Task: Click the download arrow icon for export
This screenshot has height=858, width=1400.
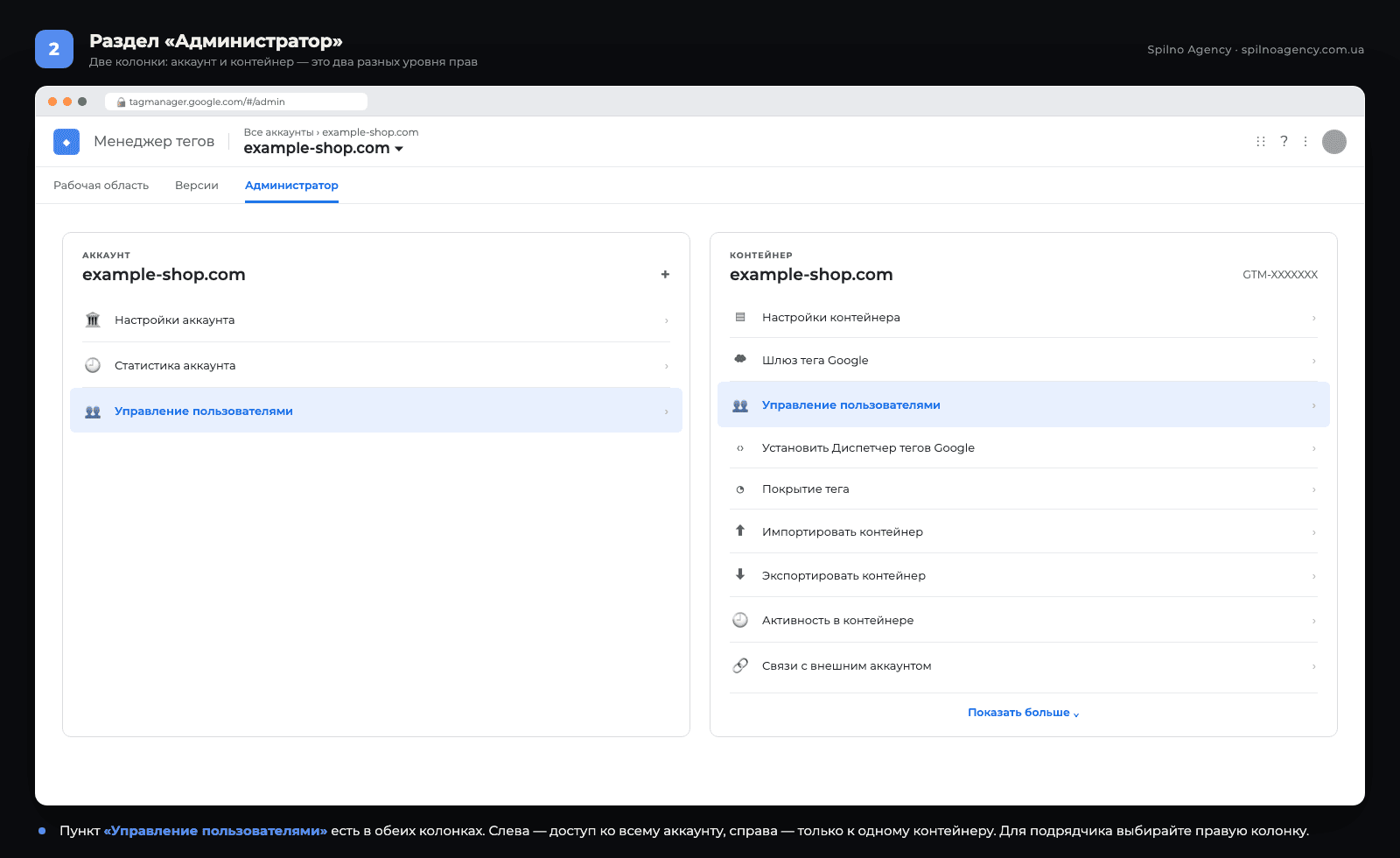Action: pyautogui.click(x=740, y=574)
